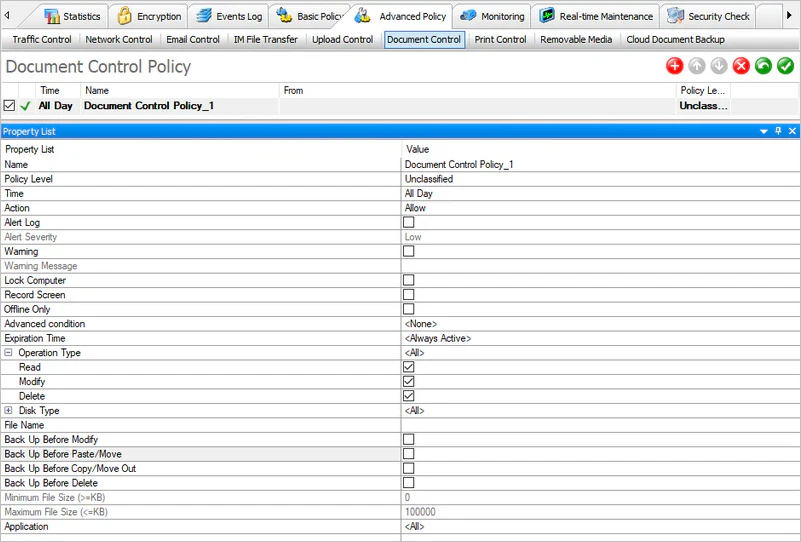Open Expiration Time <Always Active> value
Image resolution: width=801 pixels, height=542 pixels.
[x=600, y=338]
